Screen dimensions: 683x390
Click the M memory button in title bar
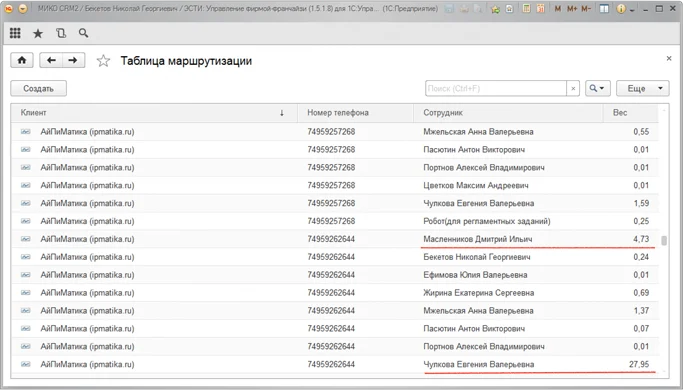click(558, 9)
